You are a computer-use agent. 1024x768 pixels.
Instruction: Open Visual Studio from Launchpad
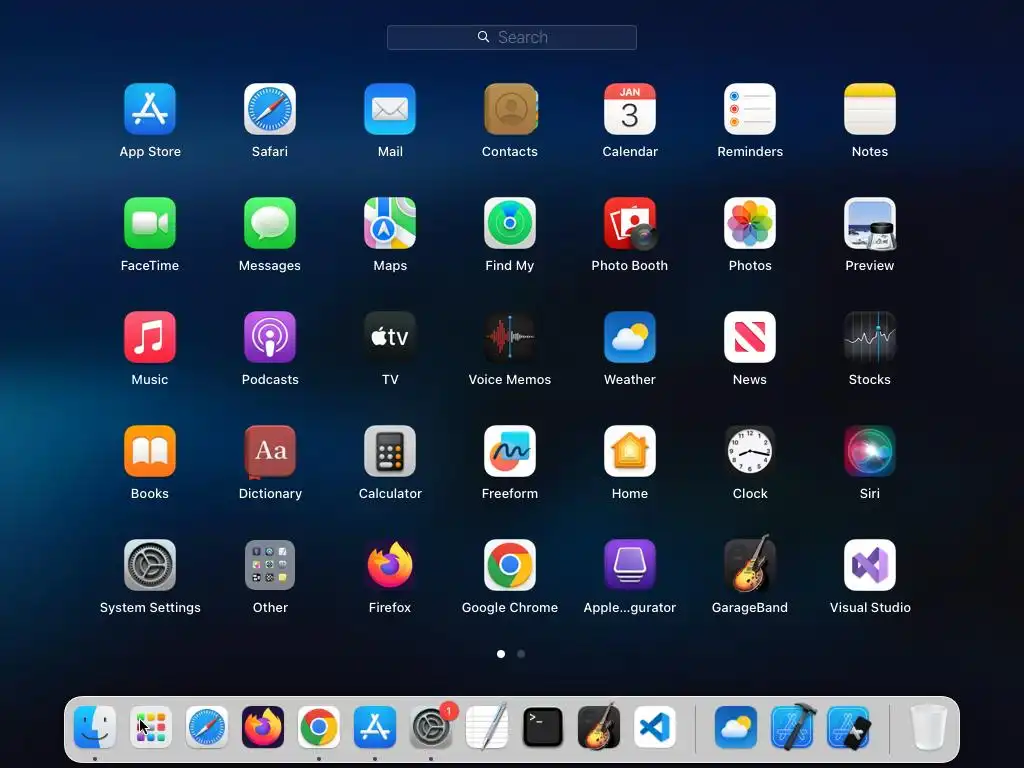point(870,565)
